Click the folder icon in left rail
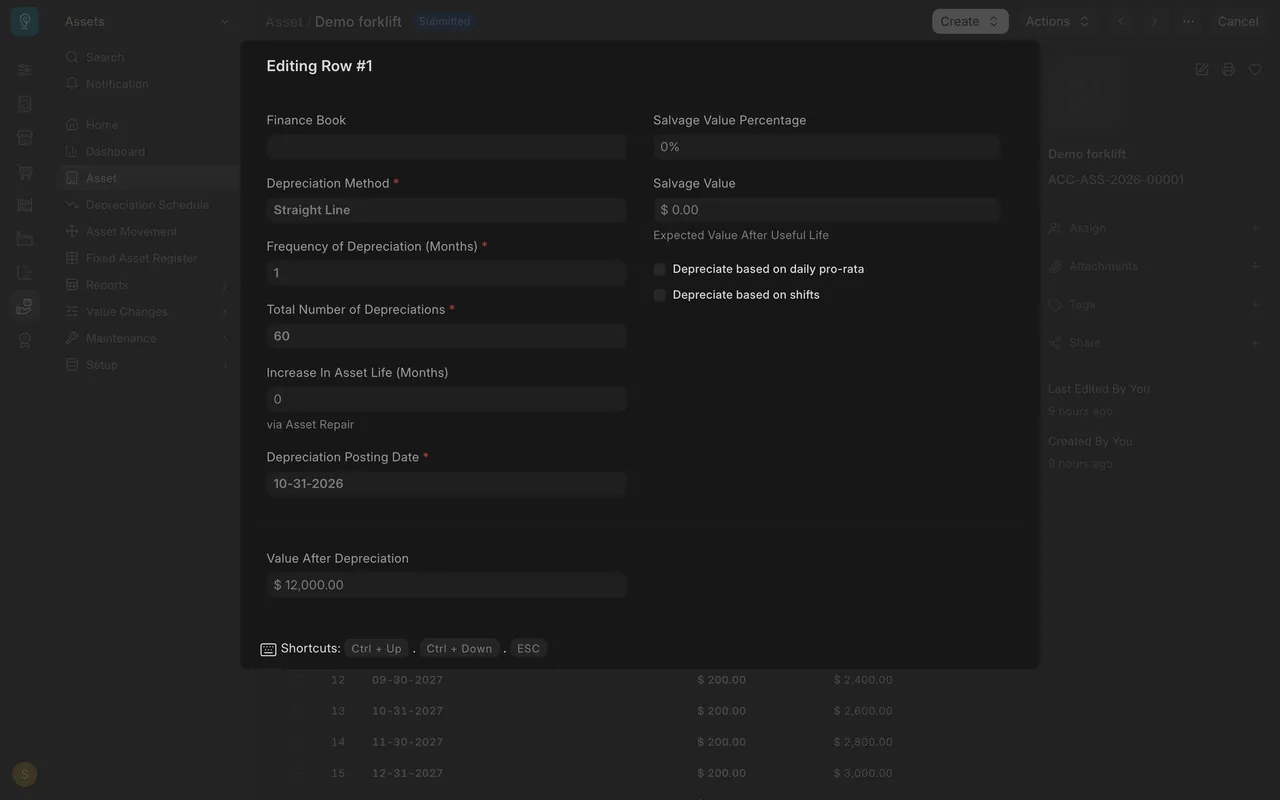 (25, 239)
